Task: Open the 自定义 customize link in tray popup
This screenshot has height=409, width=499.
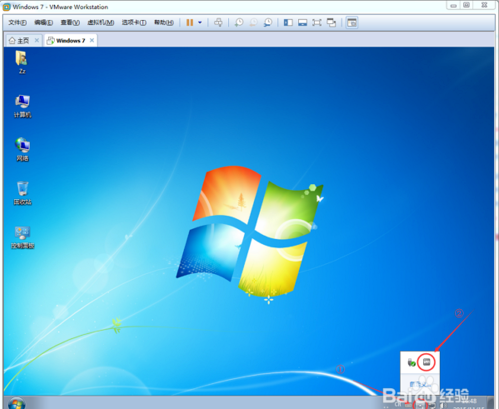Action: click(419, 384)
